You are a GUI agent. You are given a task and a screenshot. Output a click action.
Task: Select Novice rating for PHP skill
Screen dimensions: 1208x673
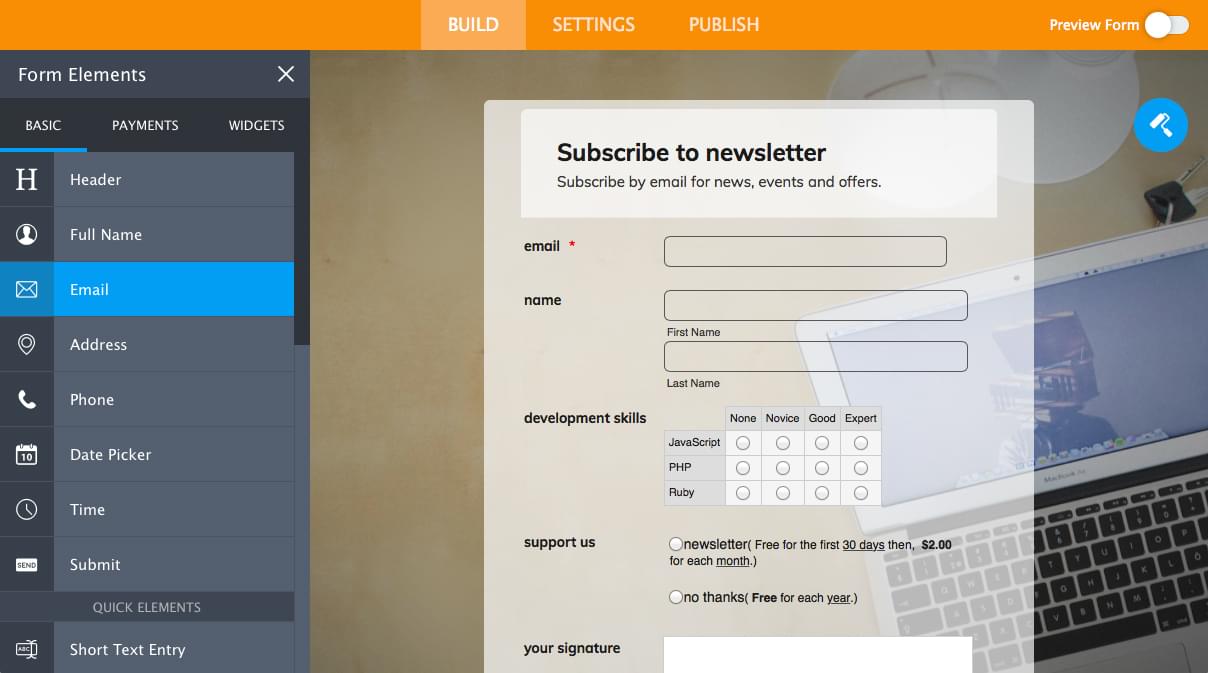(x=782, y=467)
